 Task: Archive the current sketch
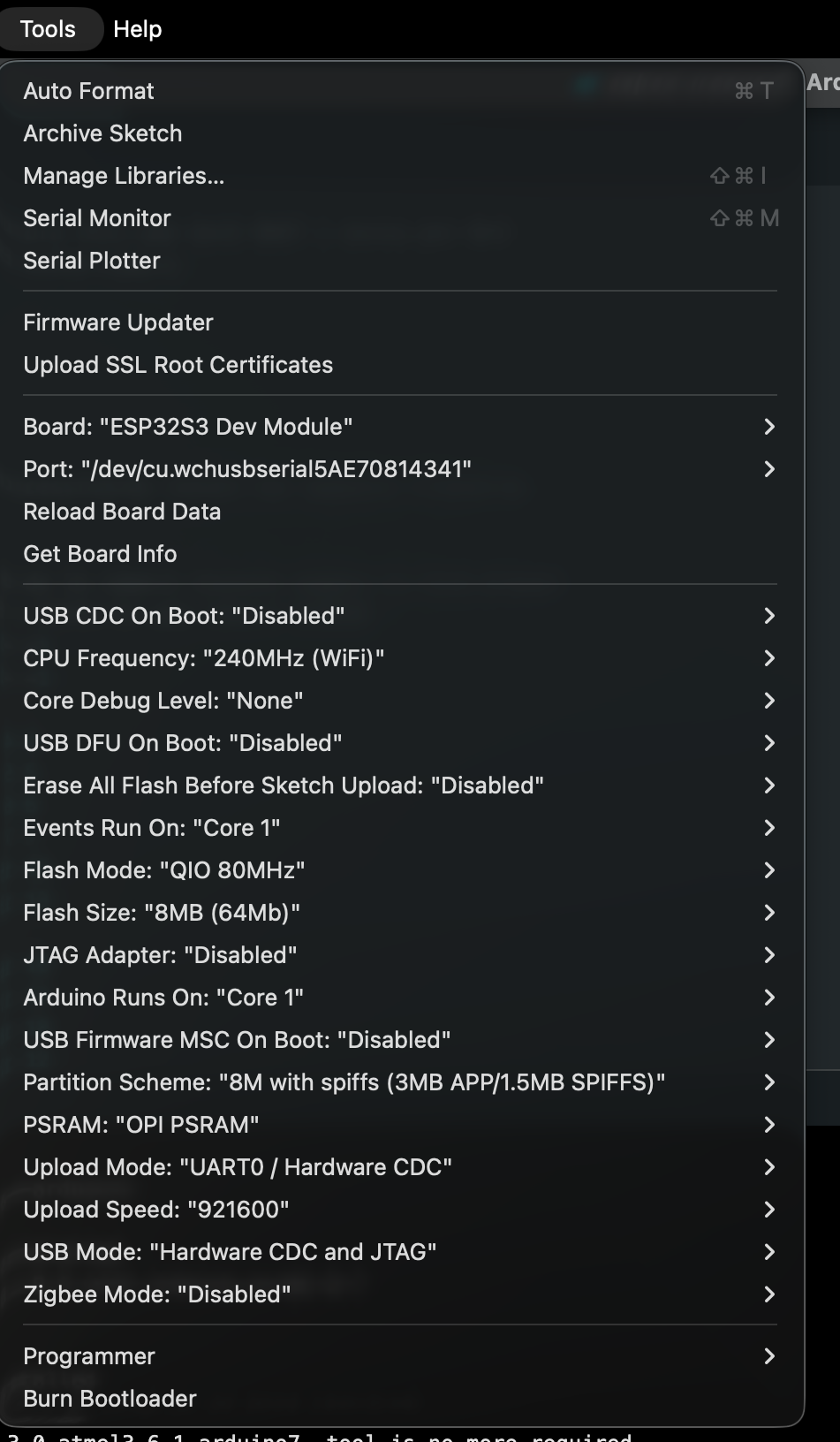[102, 133]
